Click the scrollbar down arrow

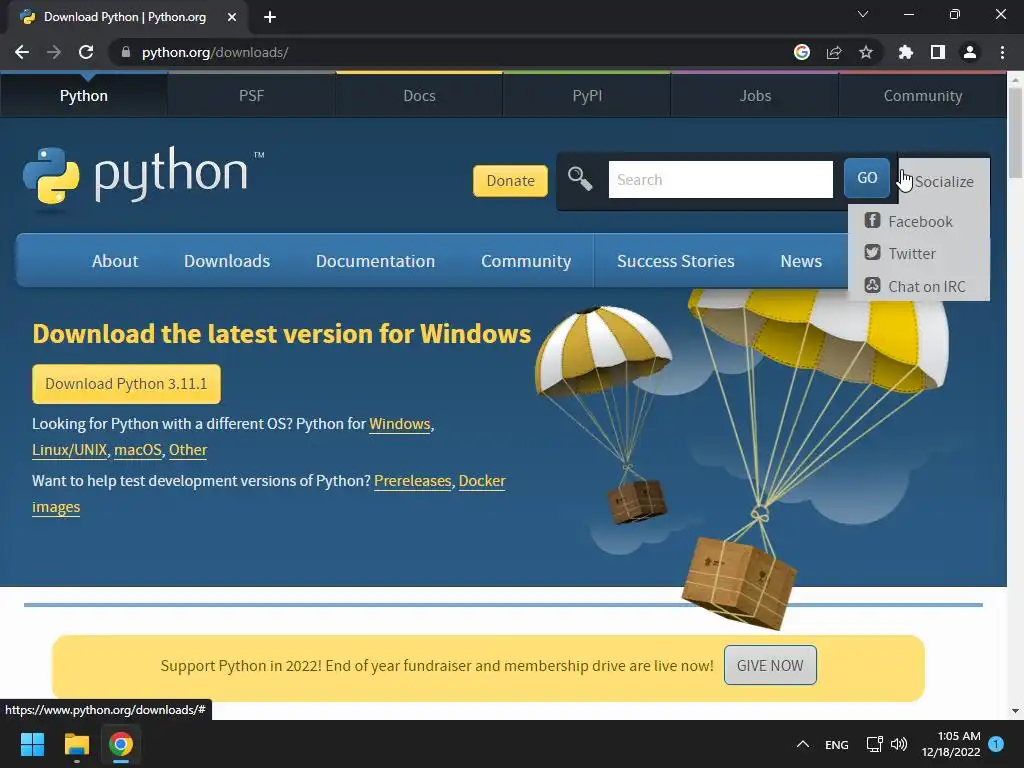[1015, 711]
